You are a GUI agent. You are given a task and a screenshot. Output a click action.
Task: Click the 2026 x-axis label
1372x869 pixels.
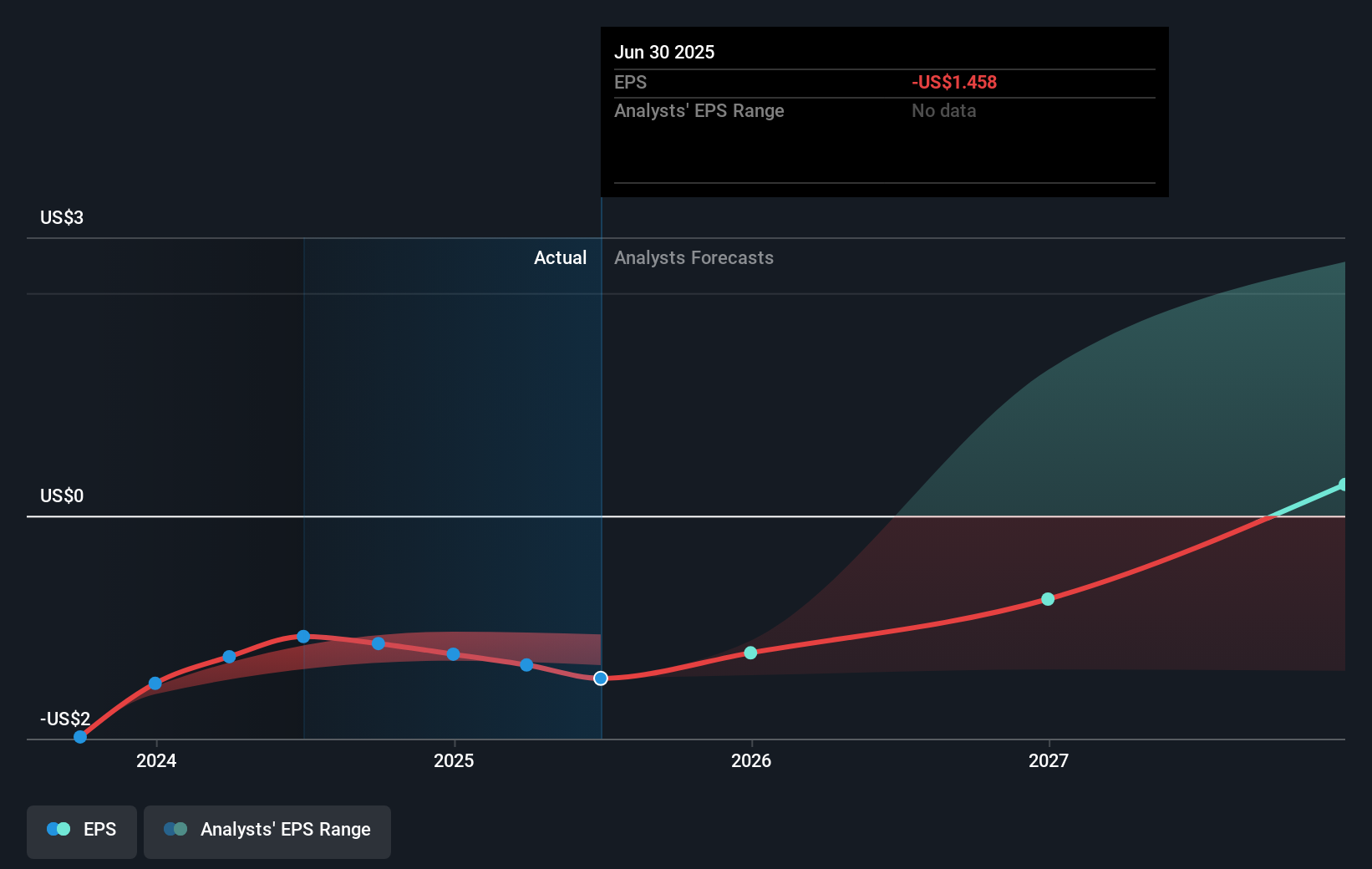point(751,760)
